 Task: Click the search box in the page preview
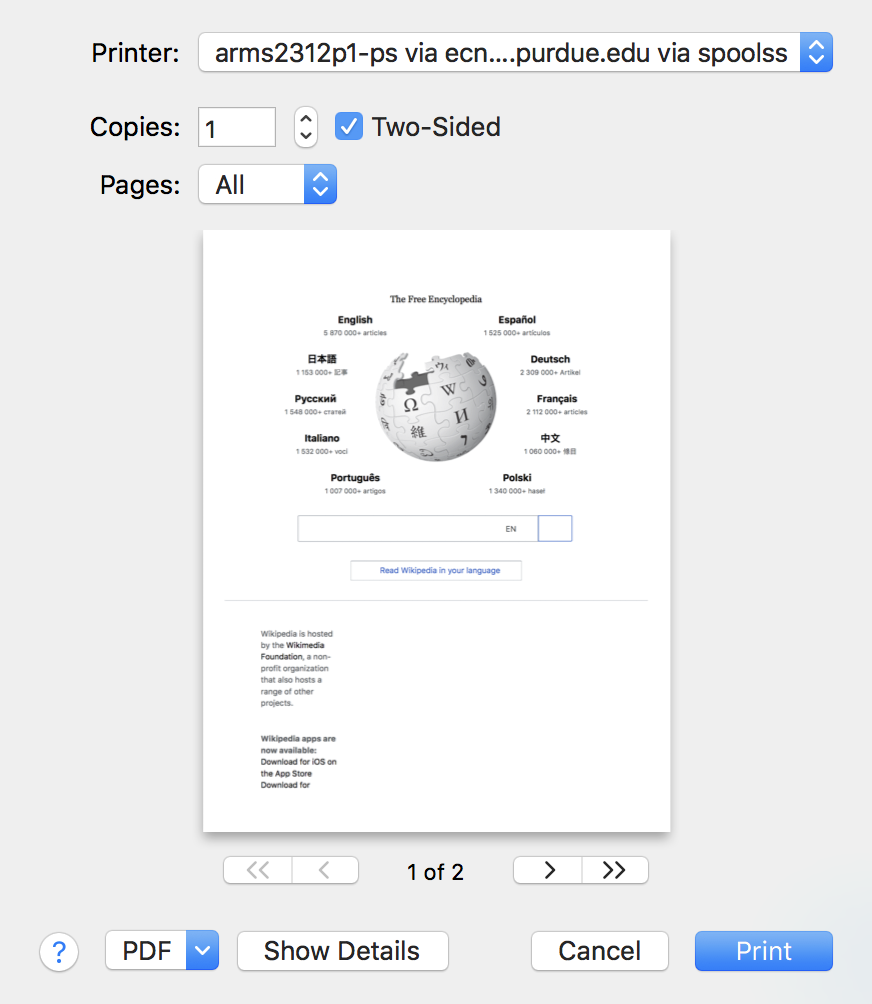pyautogui.click(x=417, y=529)
